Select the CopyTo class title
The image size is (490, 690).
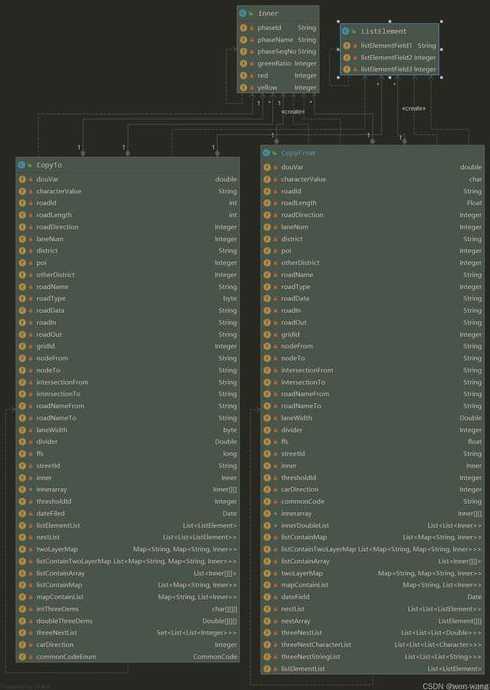click(49, 165)
